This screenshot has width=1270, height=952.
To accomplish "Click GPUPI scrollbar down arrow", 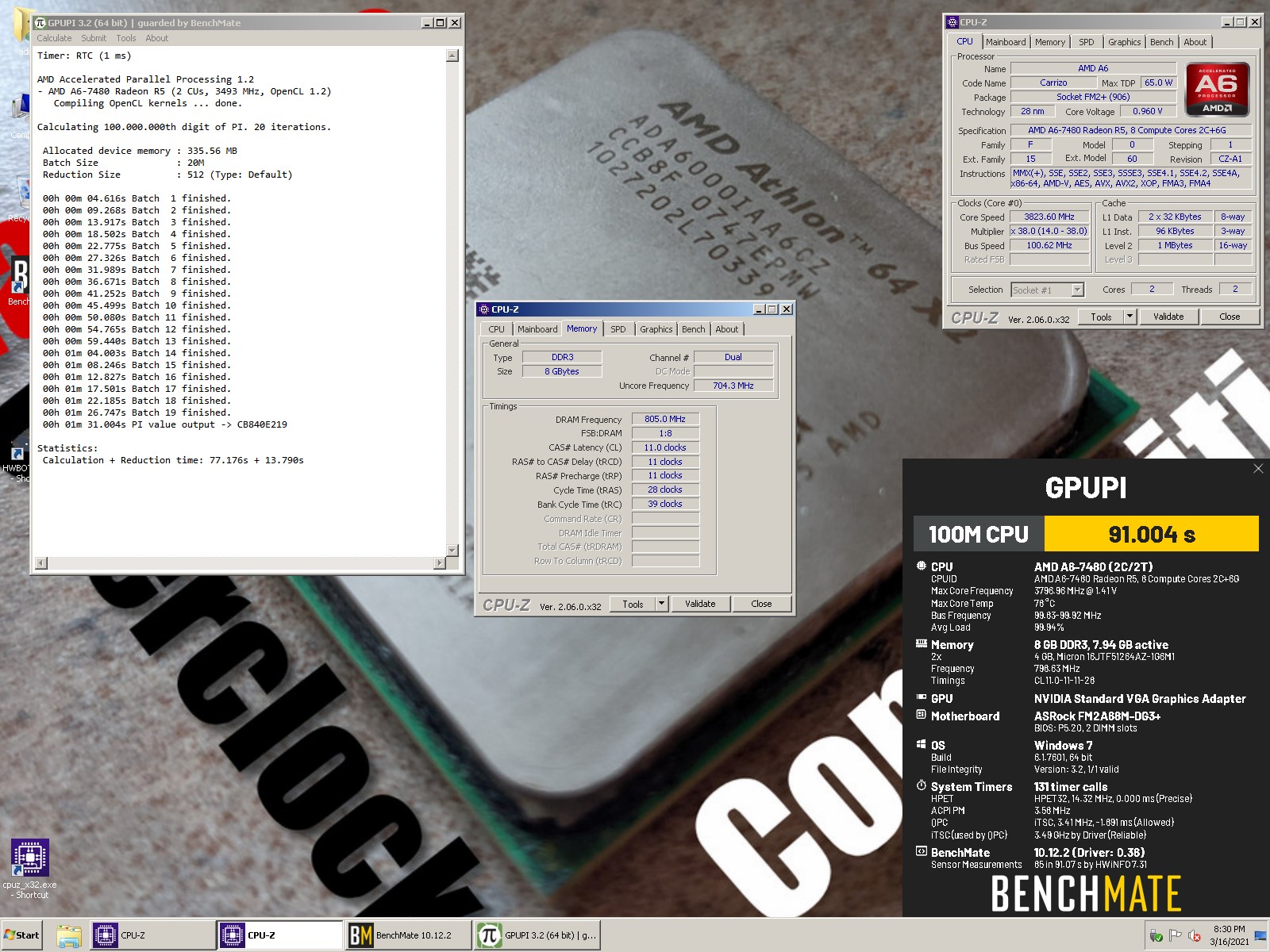I will (452, 550).
